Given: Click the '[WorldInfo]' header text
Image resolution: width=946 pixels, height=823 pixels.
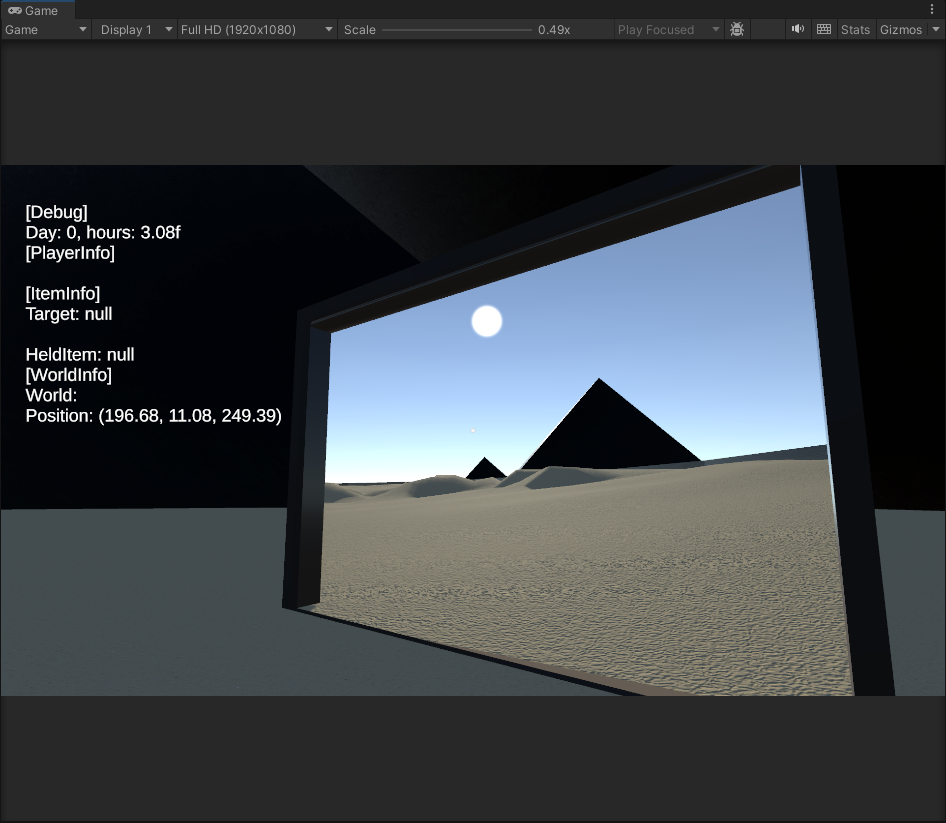Looking at the screenshot, I should coord(68,375).
